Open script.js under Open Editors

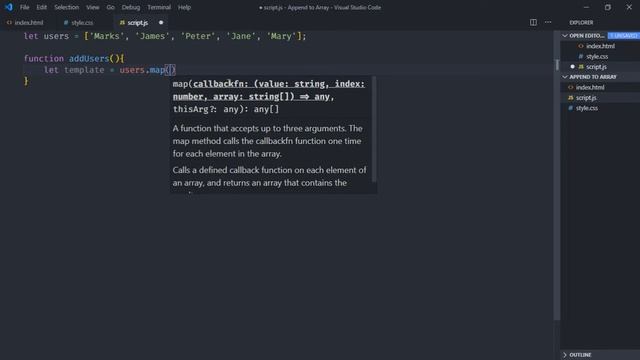click(600, 67)
